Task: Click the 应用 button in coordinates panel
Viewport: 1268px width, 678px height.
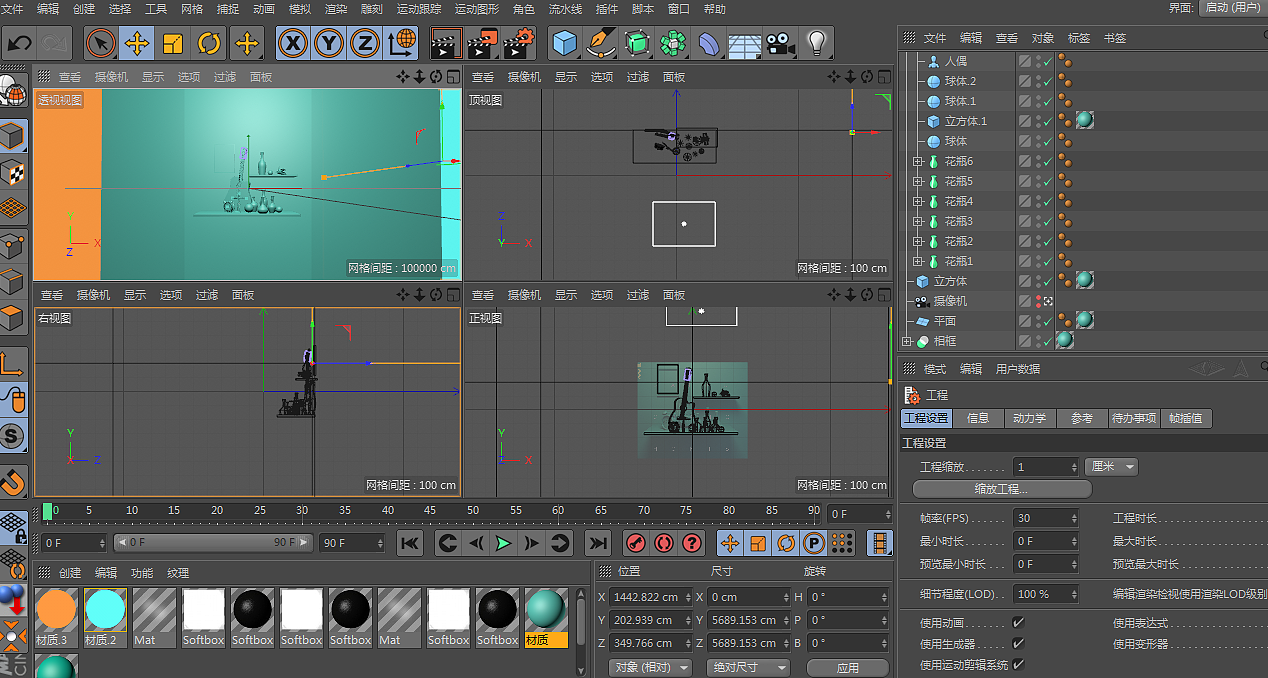Action: pyautogui.click(x=847, y=667)
